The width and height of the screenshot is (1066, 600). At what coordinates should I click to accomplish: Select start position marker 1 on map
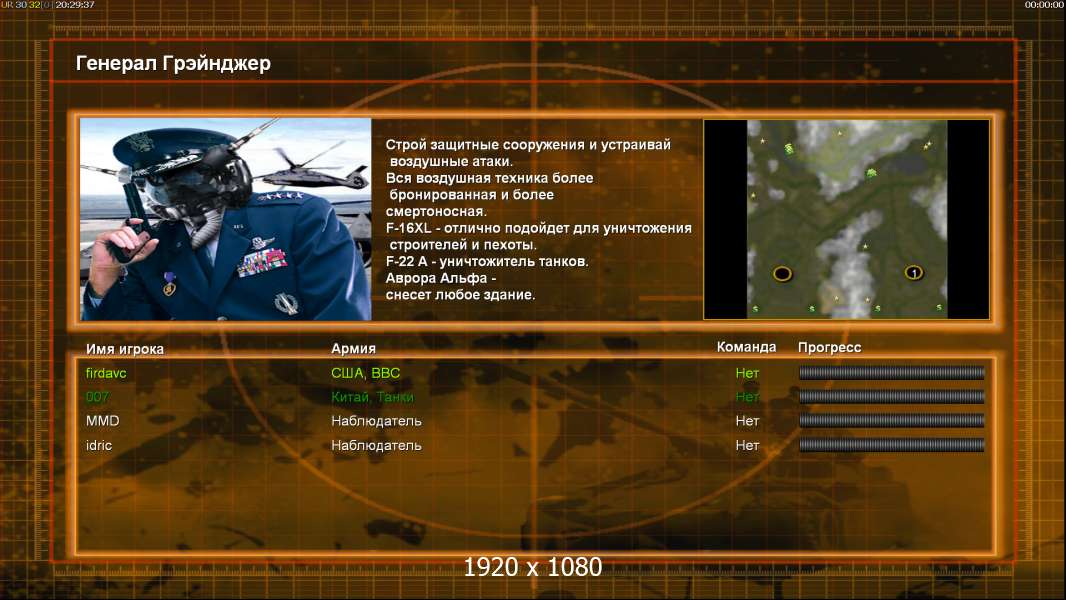914,272
